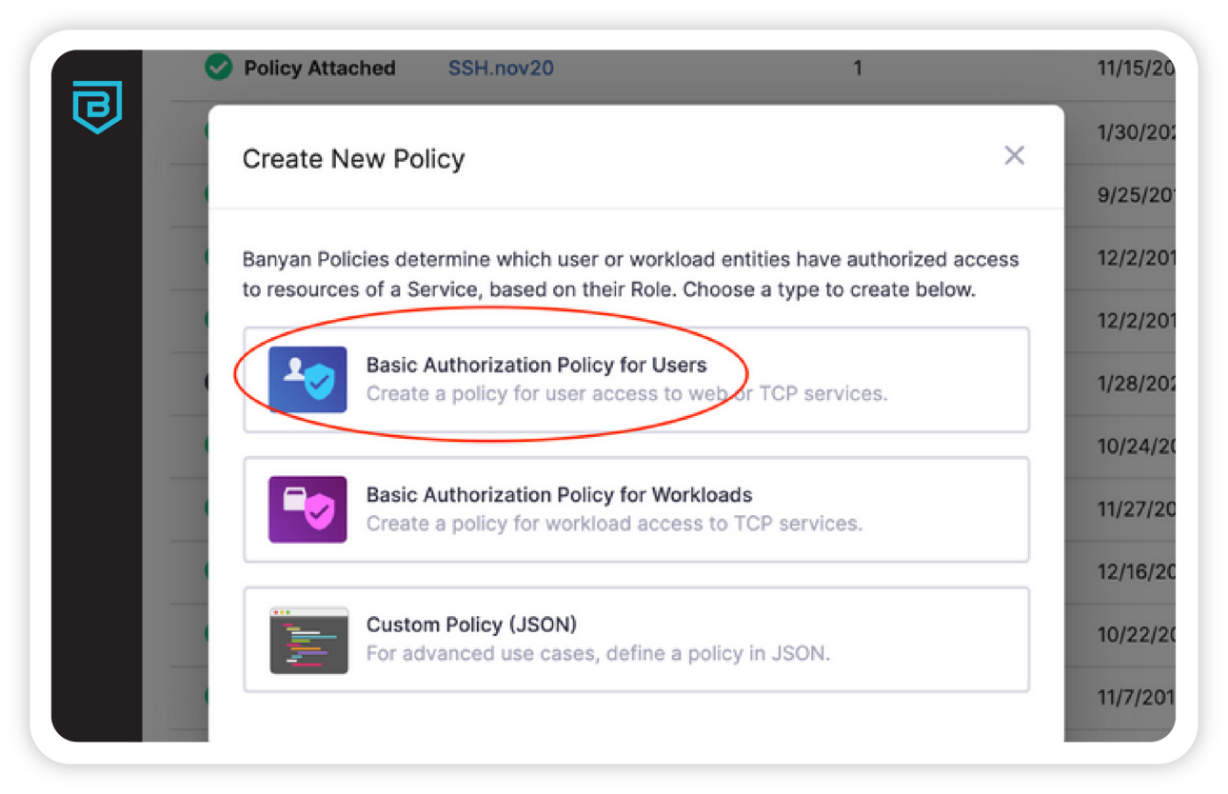
Task: Select Basic Authorization Policy for Workloads
Action: pyautogui.click(x=636, y=509)
